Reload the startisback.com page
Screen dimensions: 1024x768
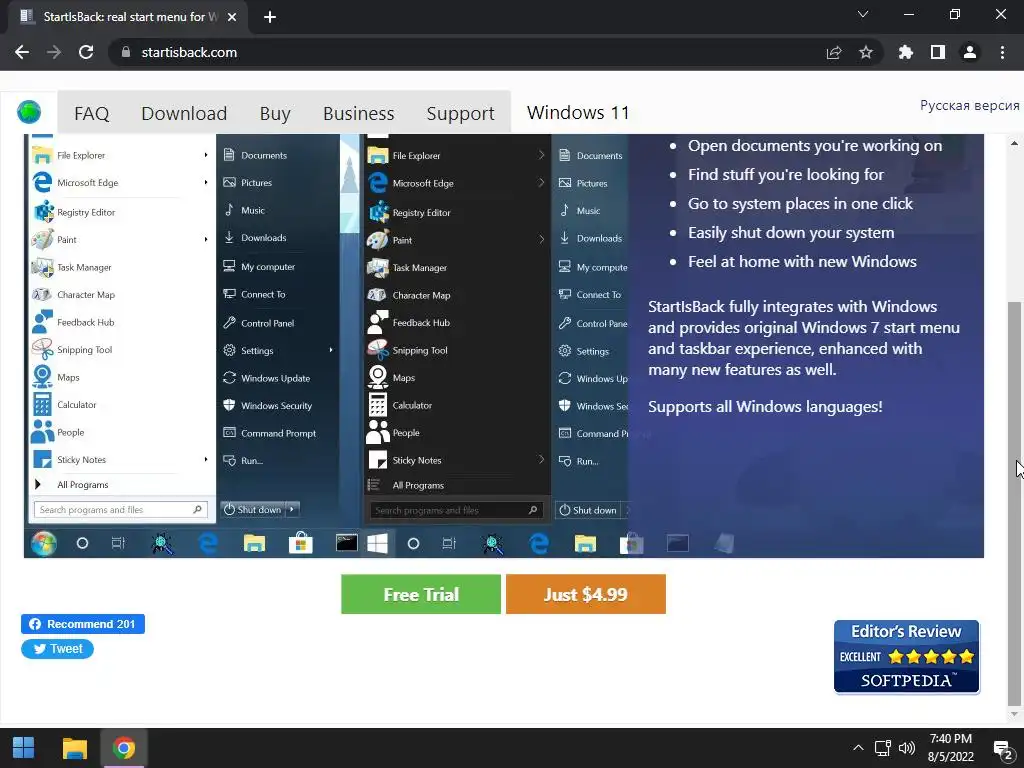tap(86, 52)
